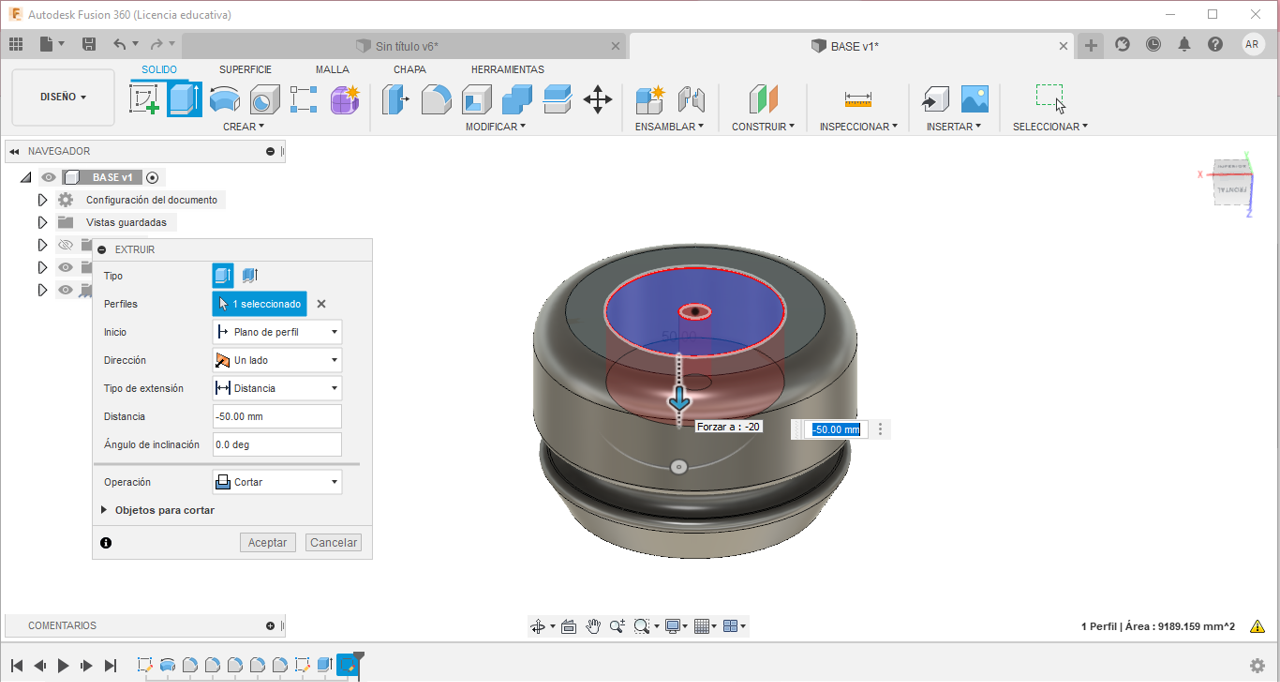Select the Create Form tool

tap(345, 99)
